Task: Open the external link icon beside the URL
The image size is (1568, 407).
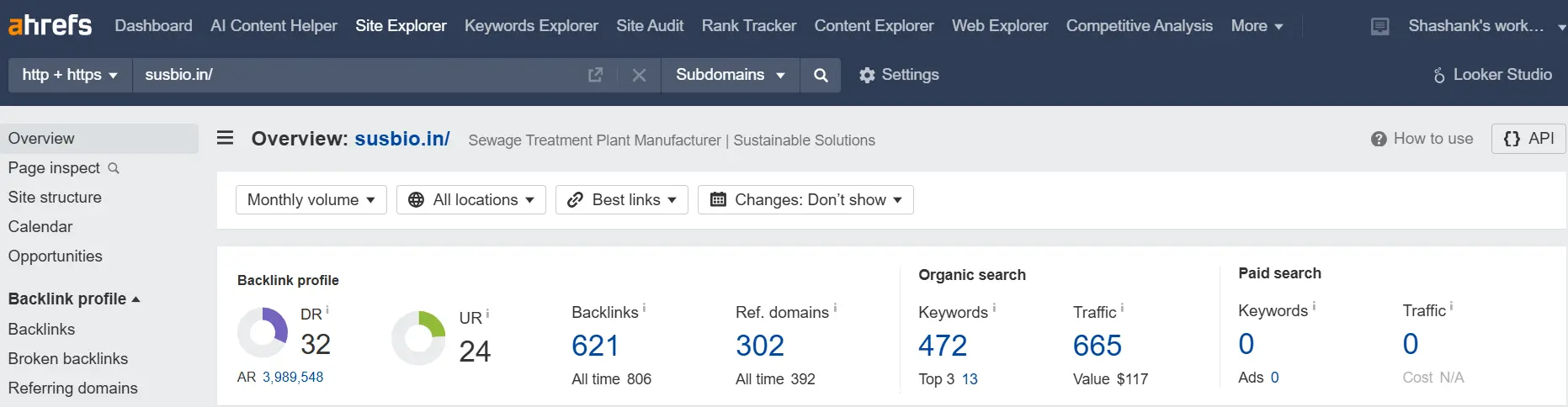Action: [595, 75]
